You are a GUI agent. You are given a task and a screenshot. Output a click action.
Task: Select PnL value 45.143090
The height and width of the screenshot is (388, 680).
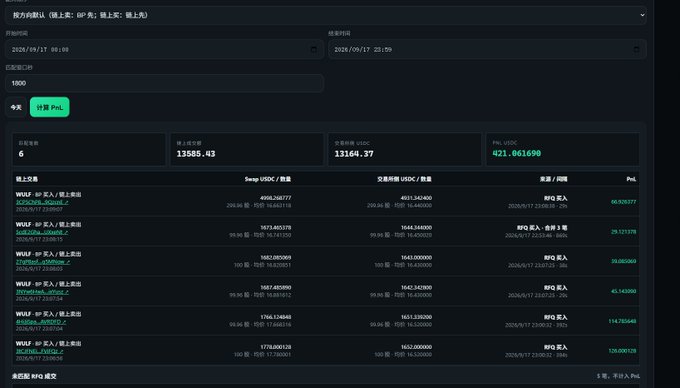(623, 291)
